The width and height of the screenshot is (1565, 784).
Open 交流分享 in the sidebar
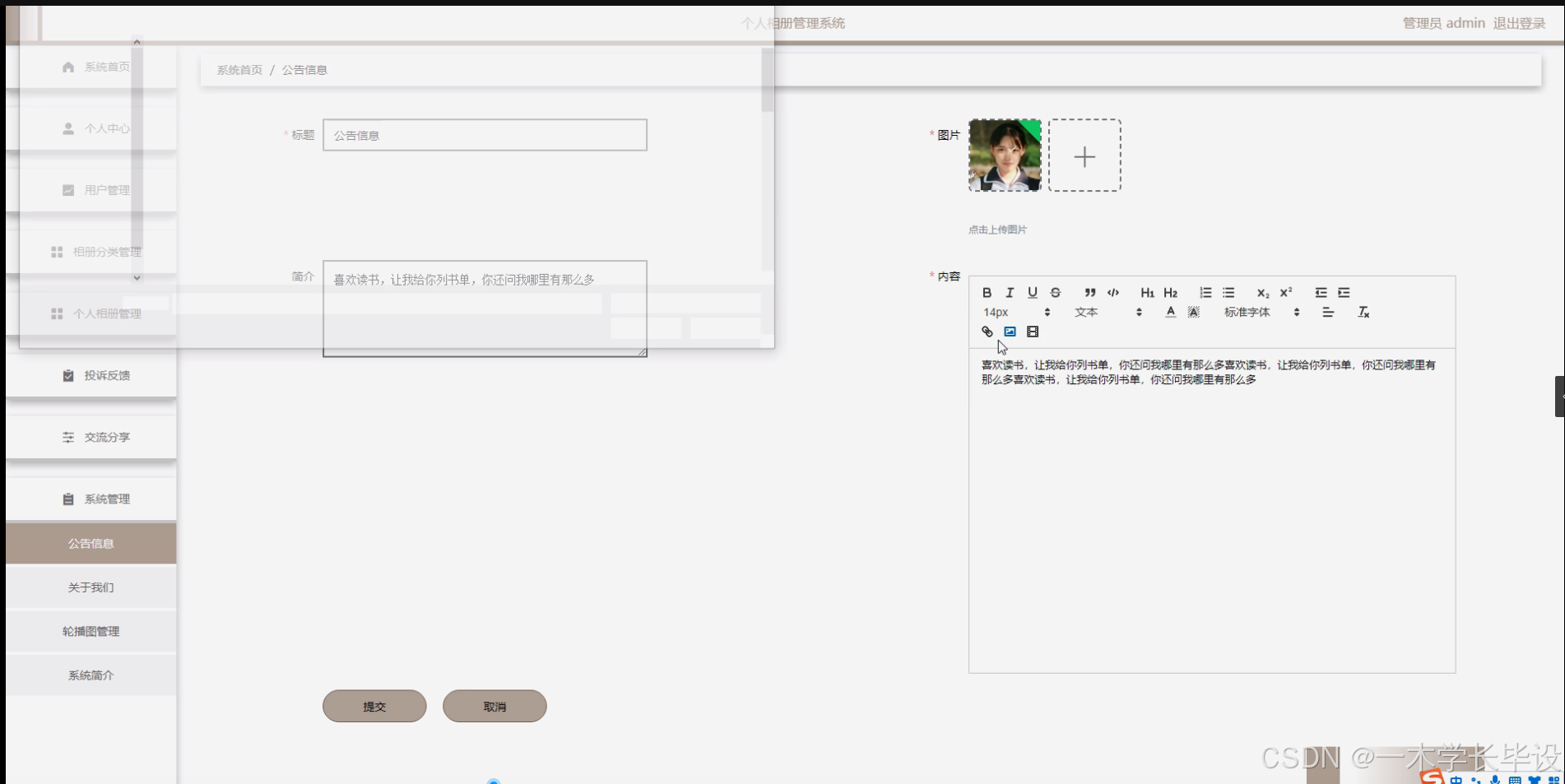[91, 437]
